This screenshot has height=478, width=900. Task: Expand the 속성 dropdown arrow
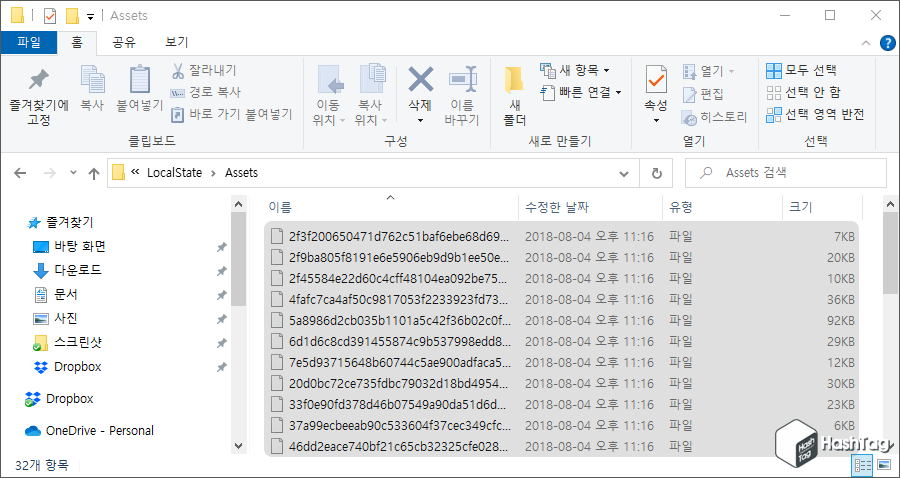pyautogui.click(x=656, y=121)
